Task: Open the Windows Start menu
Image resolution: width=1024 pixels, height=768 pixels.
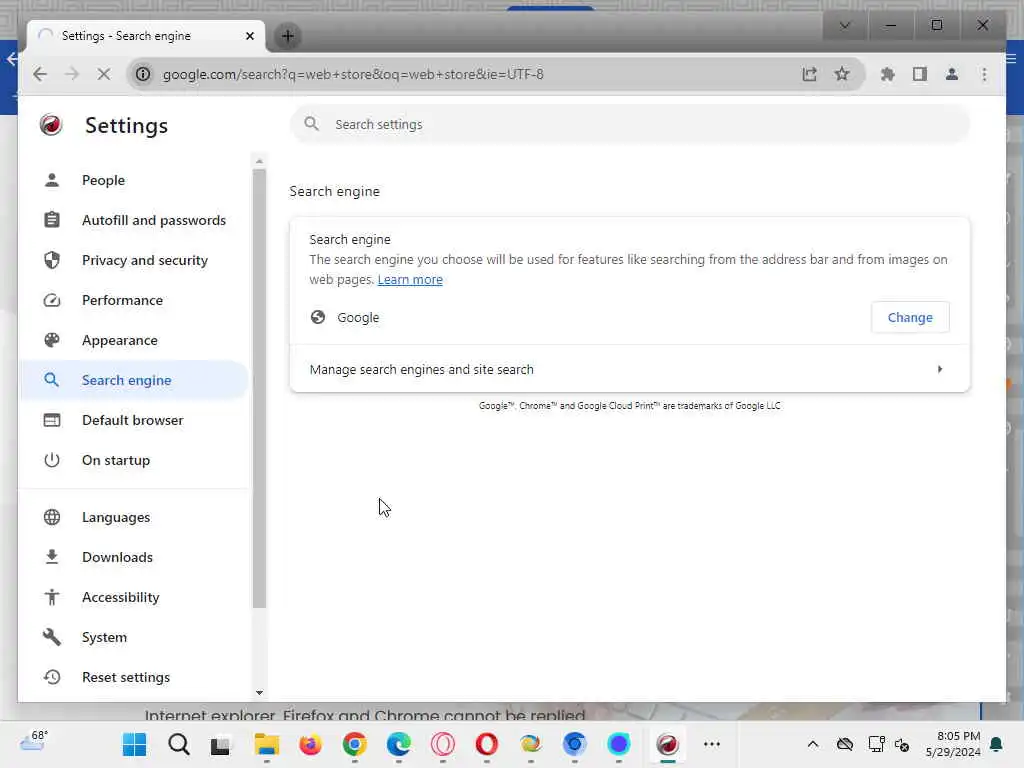Action: coord(135,744)
